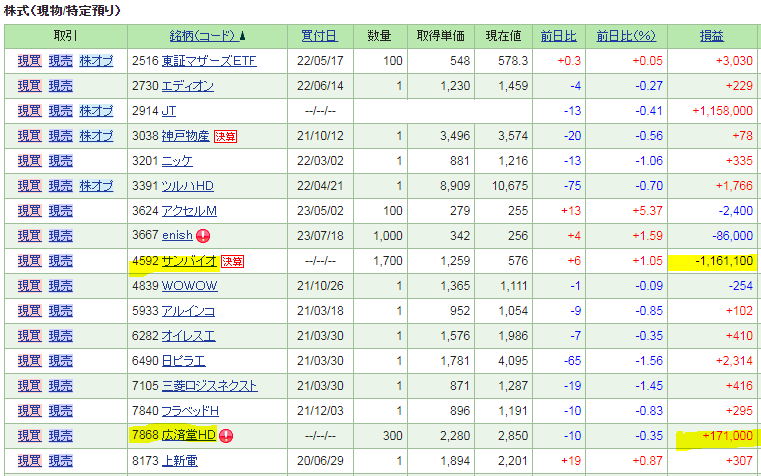Sort the table by 買付日 column
761x476 pixels.
pyautogui.click(x=319, y=35)
